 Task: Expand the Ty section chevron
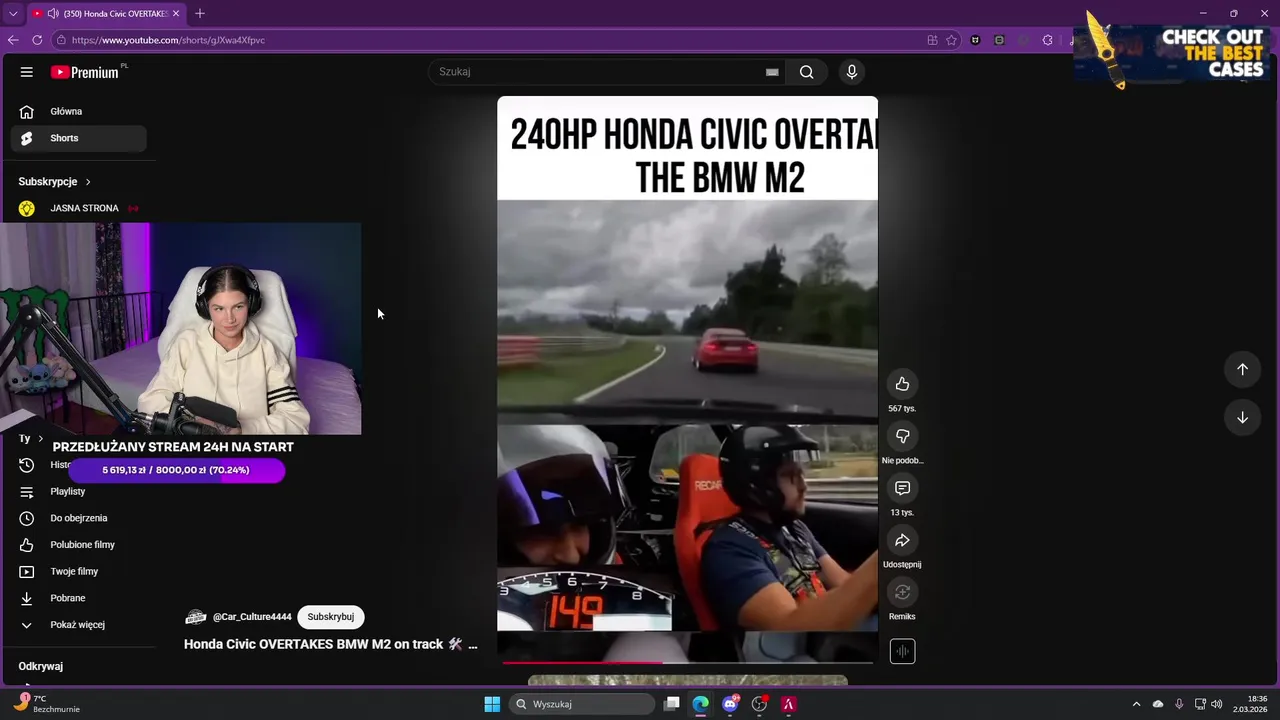[x=40, y=439]
